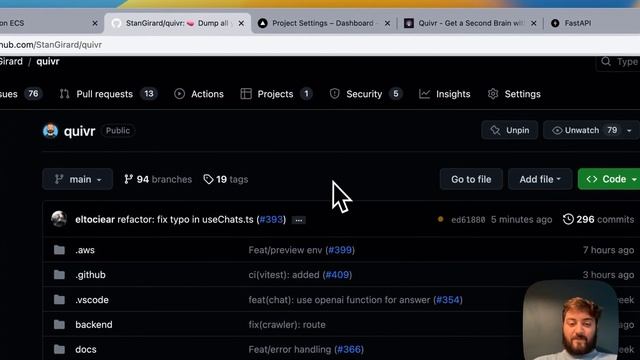Open pull request #366 link

[x=349, y=350]
